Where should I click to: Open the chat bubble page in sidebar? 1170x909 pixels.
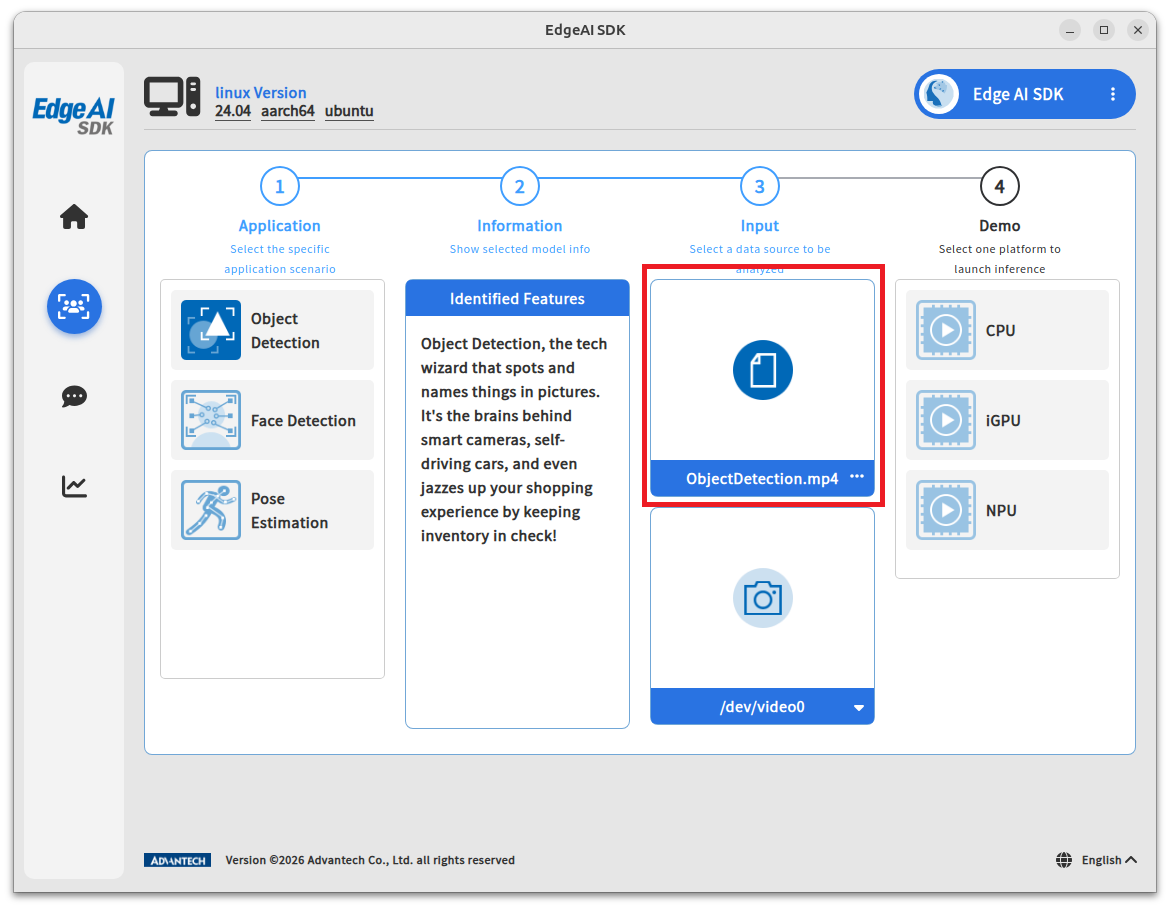74,396
